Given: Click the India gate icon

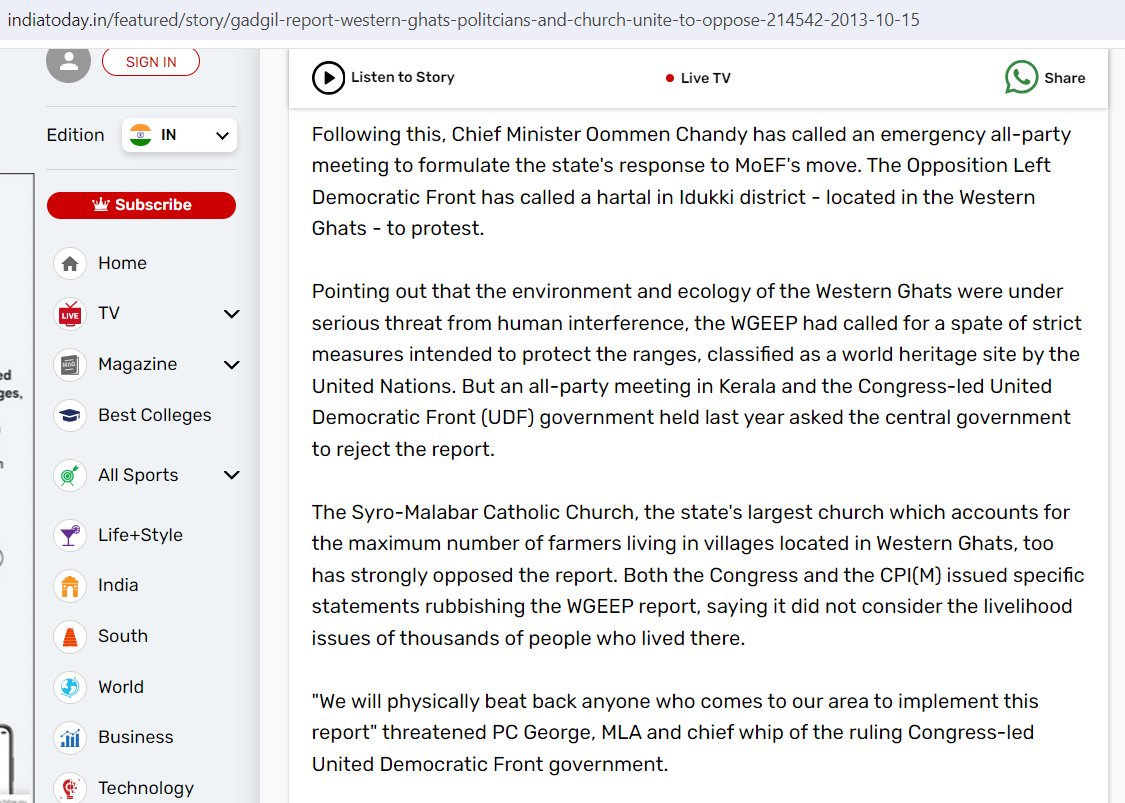Looking at the screenshot, I should point(70,586).
